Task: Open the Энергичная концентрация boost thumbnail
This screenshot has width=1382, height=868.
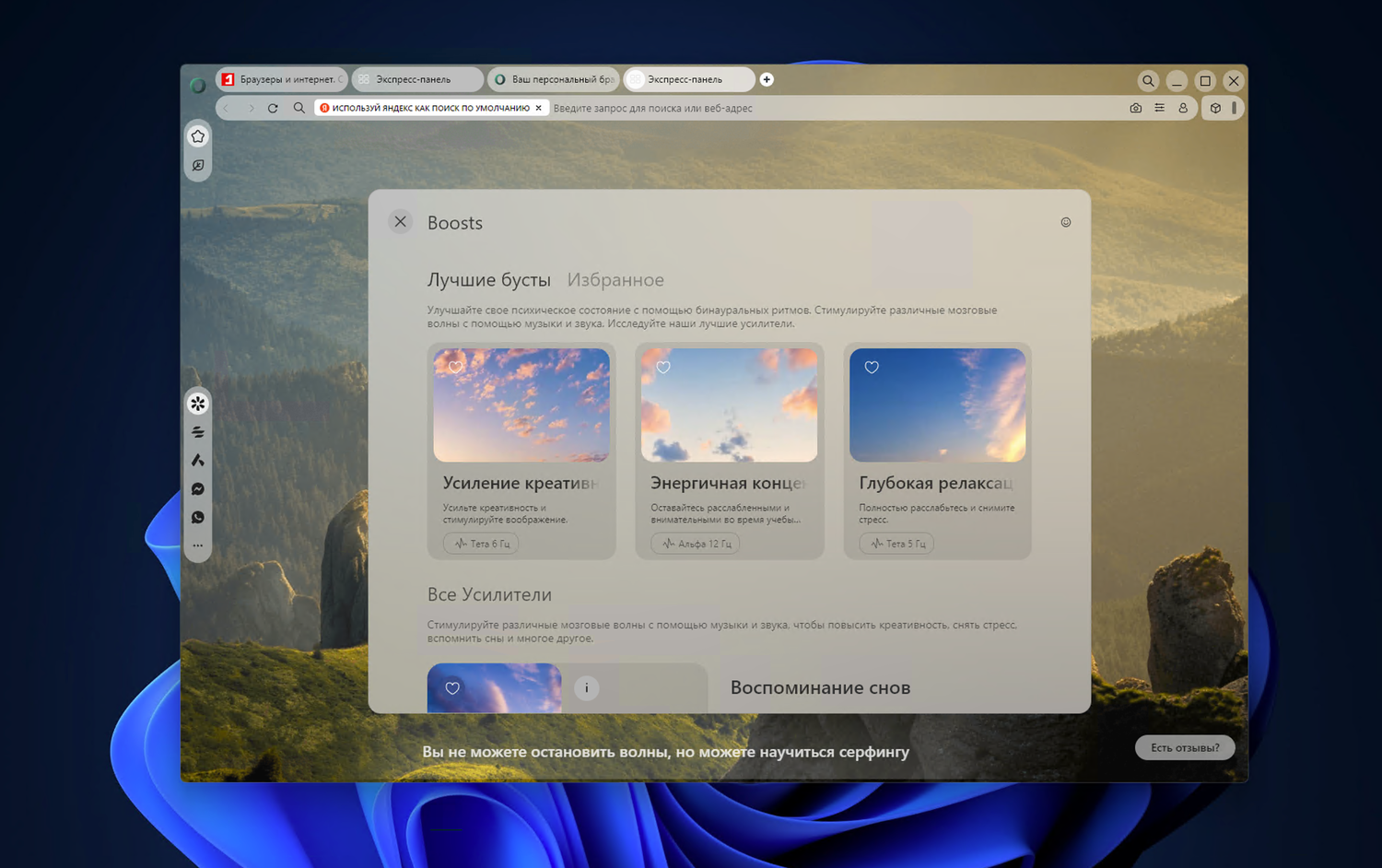Action: 730,405
